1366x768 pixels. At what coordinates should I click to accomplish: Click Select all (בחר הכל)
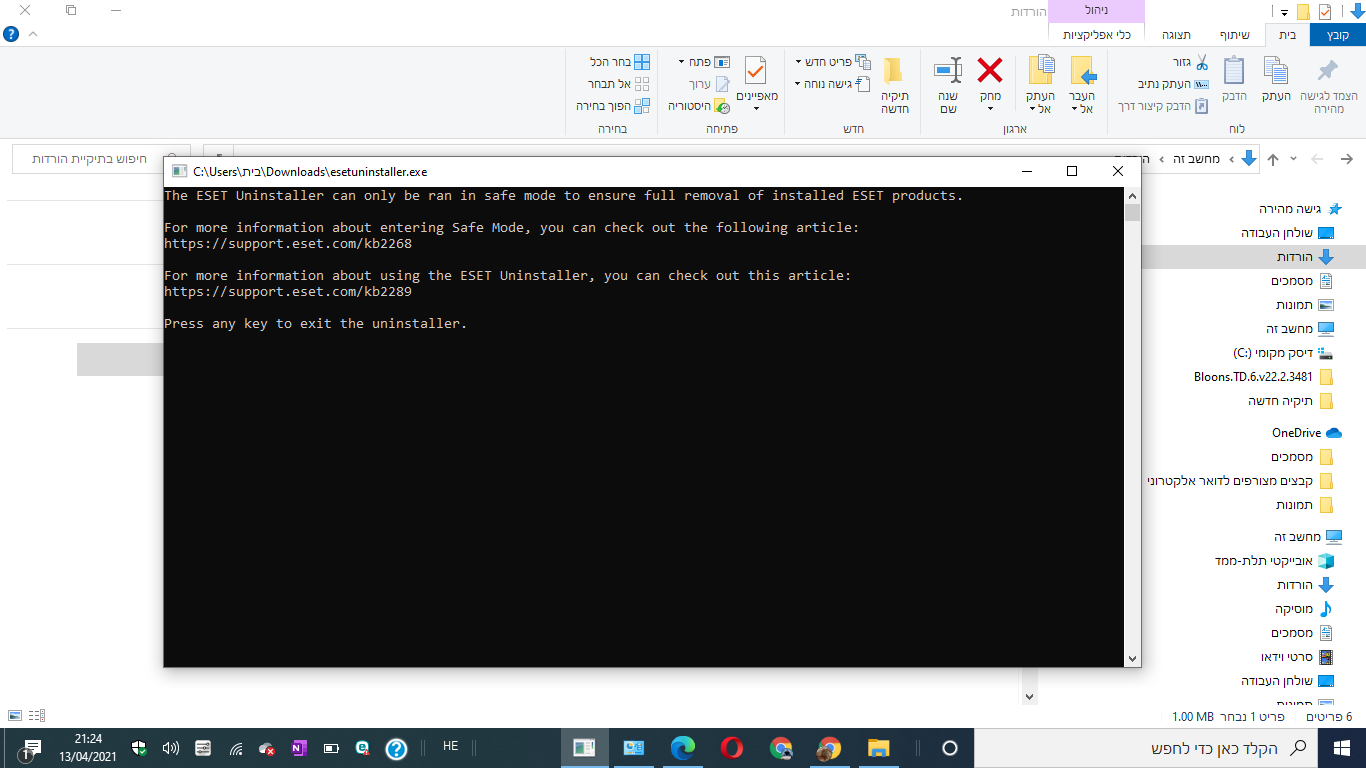(x=620, y=62)
